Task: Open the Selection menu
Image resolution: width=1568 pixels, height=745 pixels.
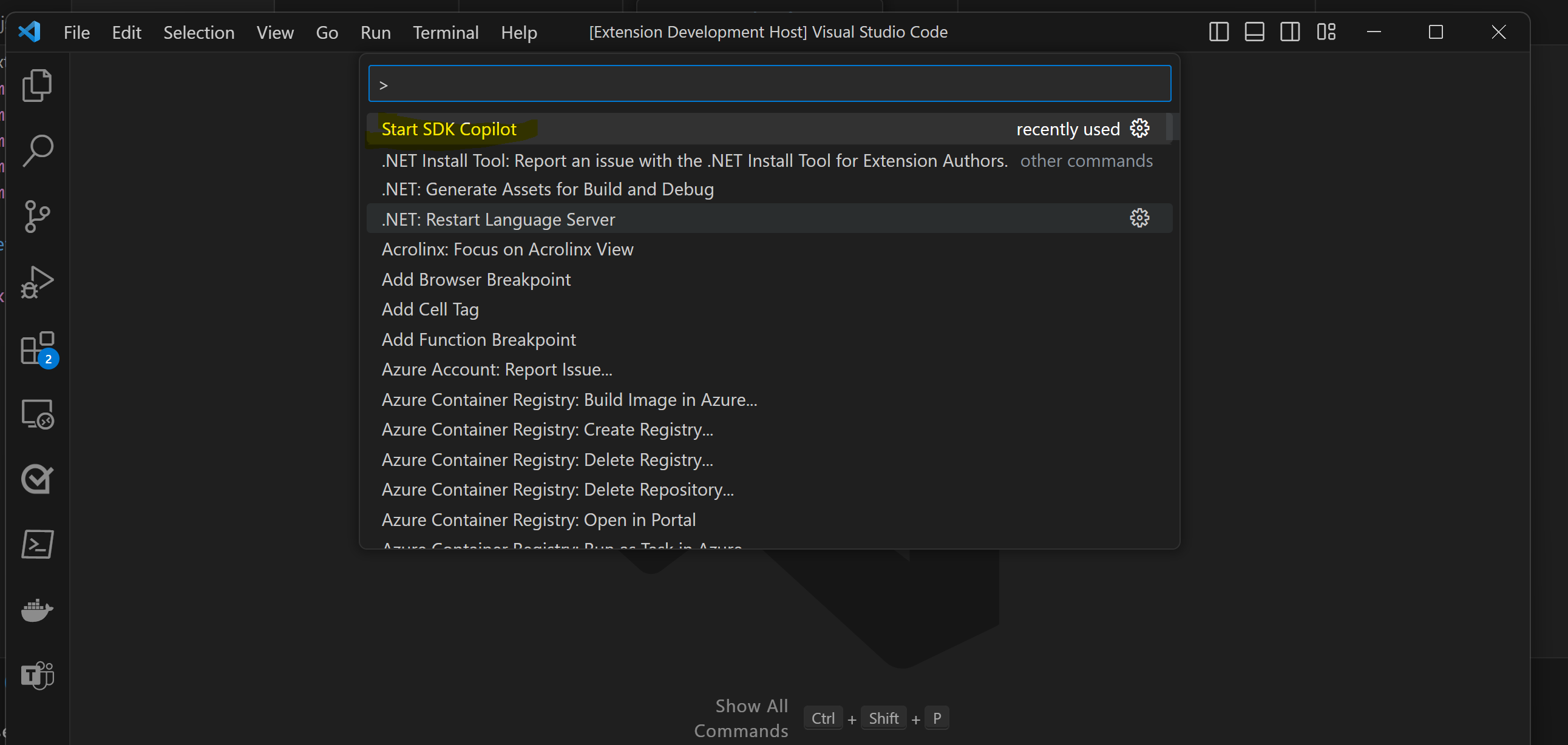Action: pos(199,32)
